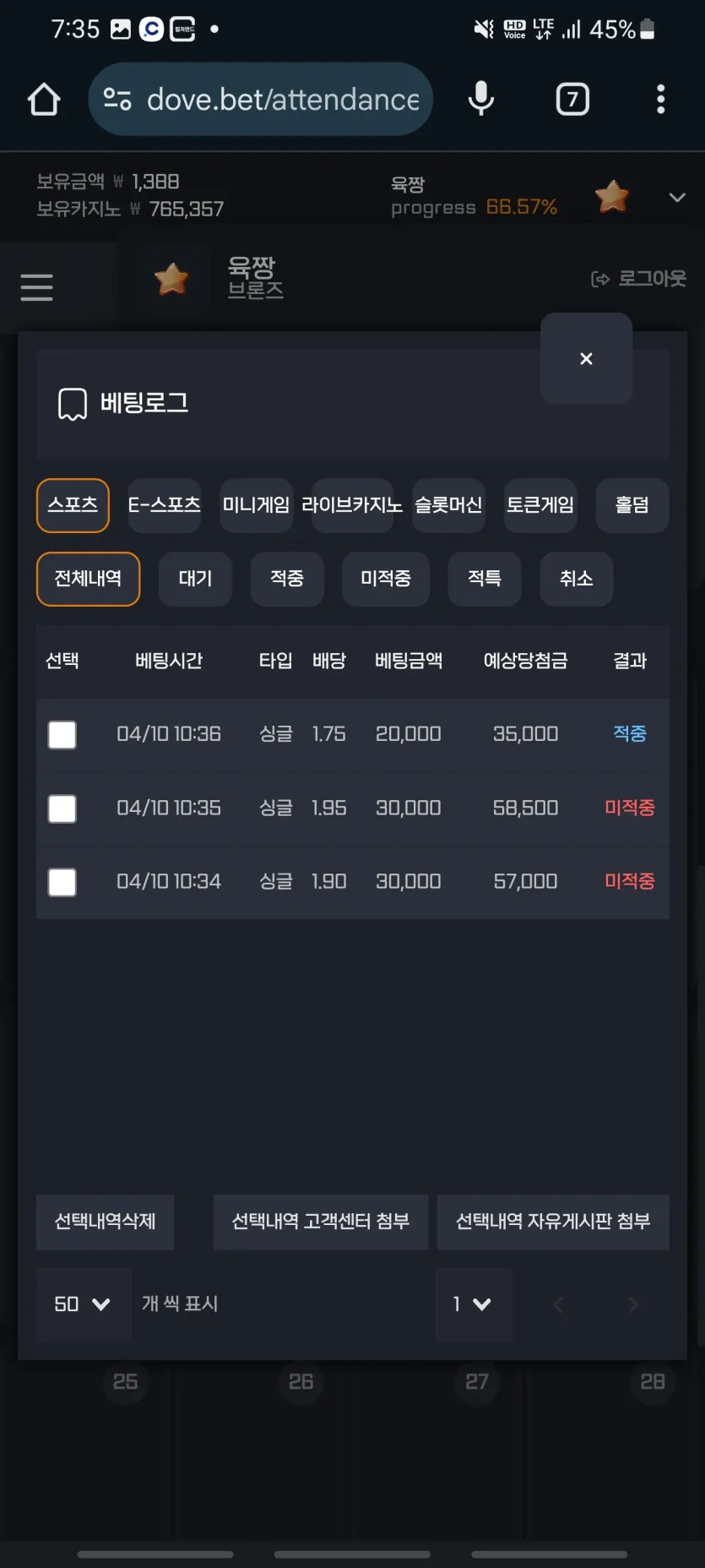Click the 로그아웃 link
The image size is (705, 1568).
[639, 279]
